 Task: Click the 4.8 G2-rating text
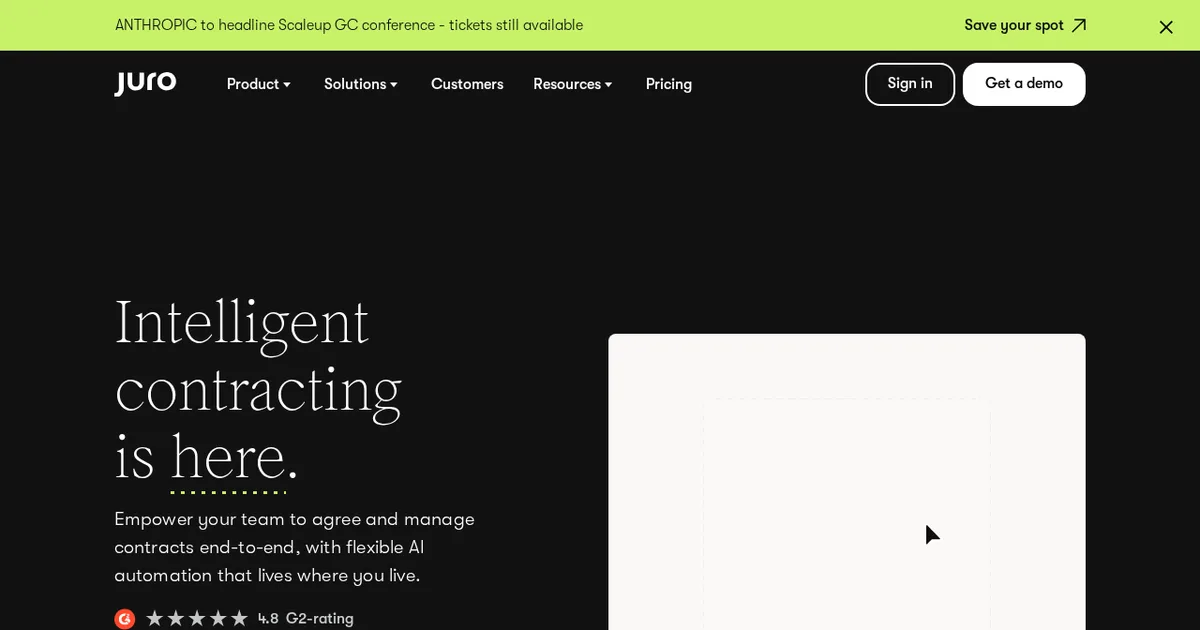[x=306, y=619]
